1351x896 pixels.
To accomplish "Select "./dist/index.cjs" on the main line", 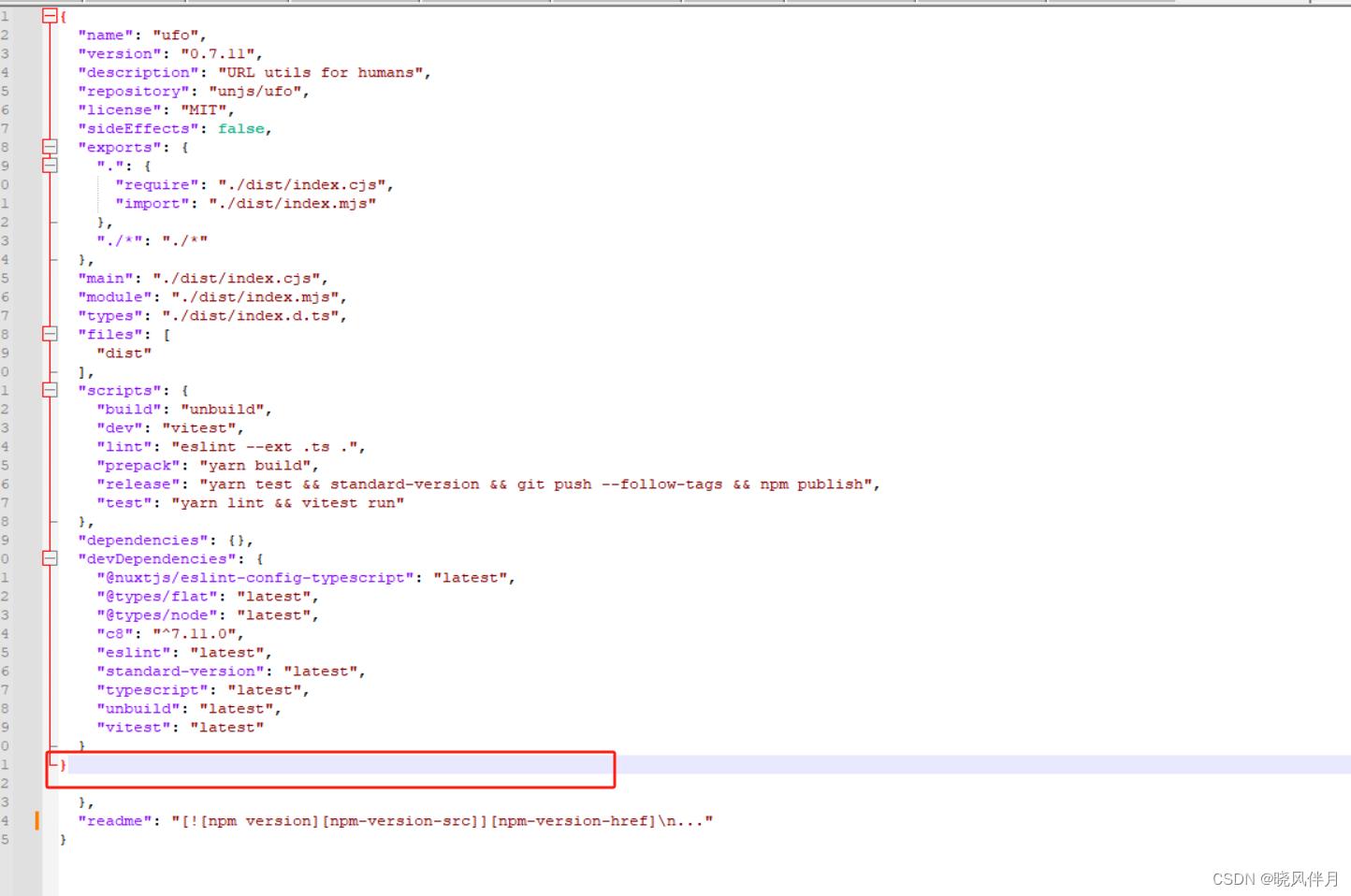I will [237, 279].
